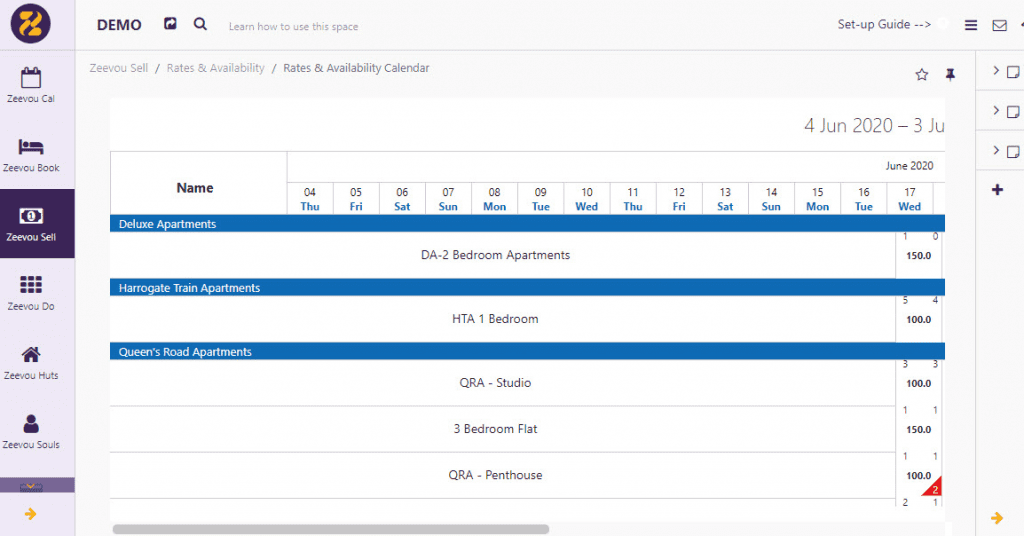Click the June 2020 month label

pos(909,166)
